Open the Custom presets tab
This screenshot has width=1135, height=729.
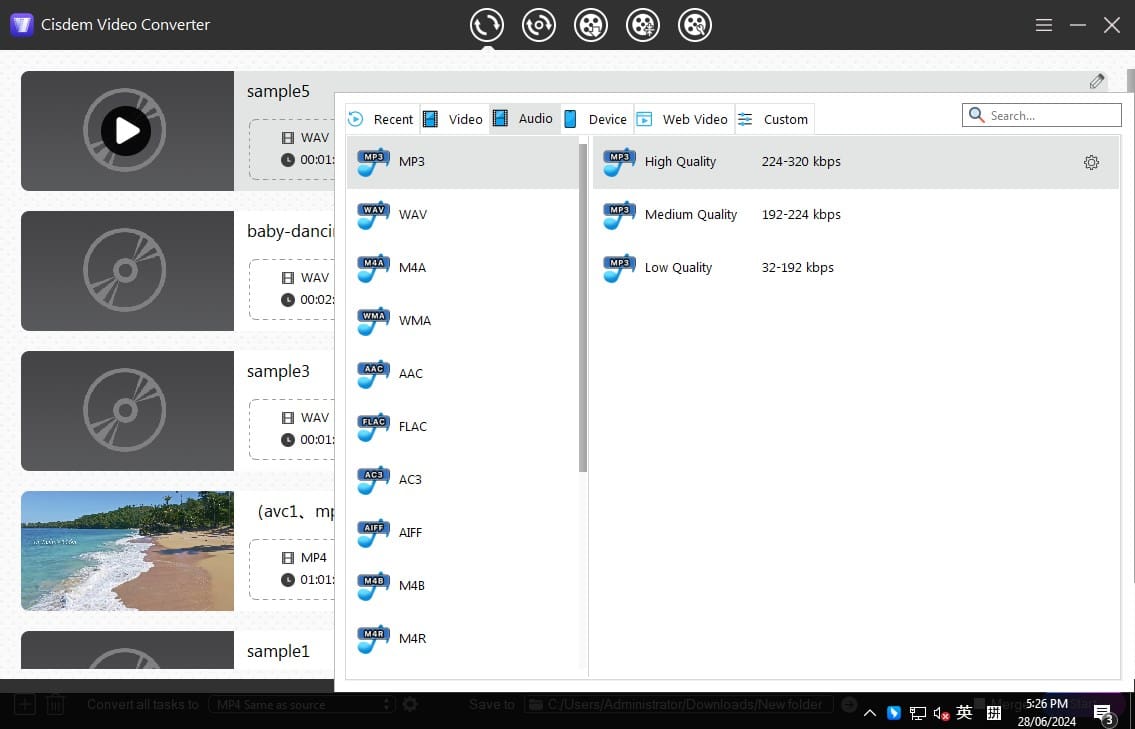[x=774, y=119]
